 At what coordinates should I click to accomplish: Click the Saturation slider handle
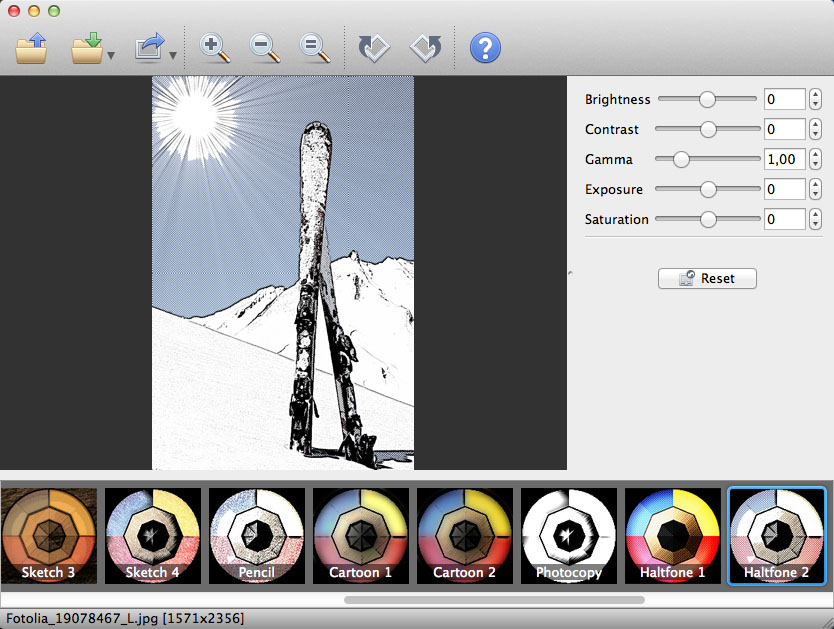708,219
